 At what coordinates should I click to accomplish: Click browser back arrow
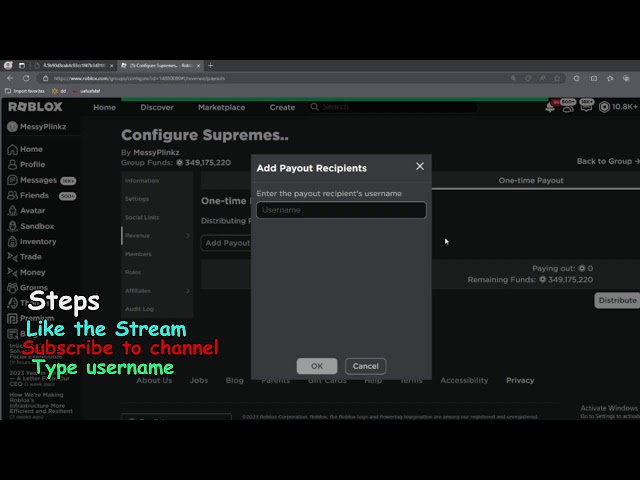click(x=10, y=78)
